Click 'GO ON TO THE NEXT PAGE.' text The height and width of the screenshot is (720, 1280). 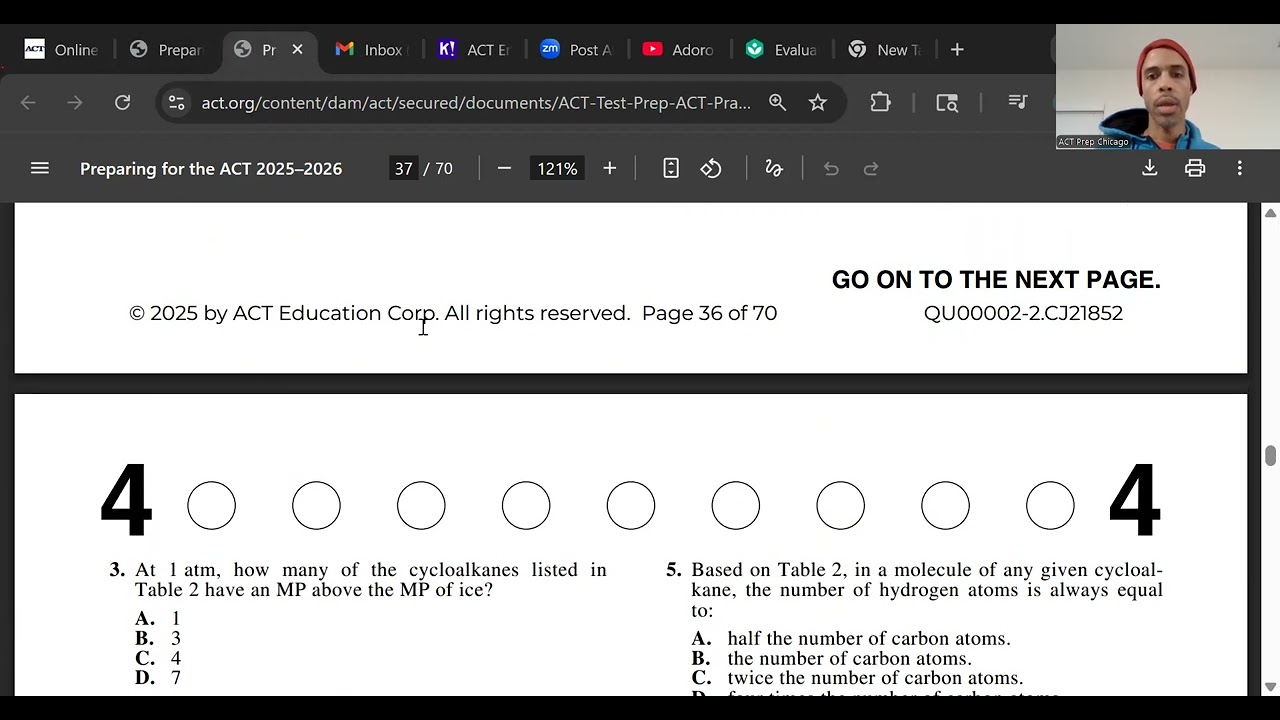click(x=996, y=280)
